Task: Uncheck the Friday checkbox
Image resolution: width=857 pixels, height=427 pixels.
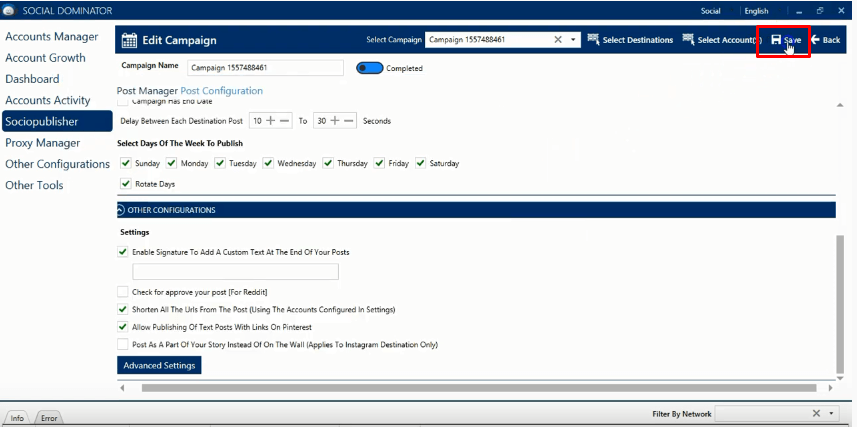Action: [x=379, y=163]
